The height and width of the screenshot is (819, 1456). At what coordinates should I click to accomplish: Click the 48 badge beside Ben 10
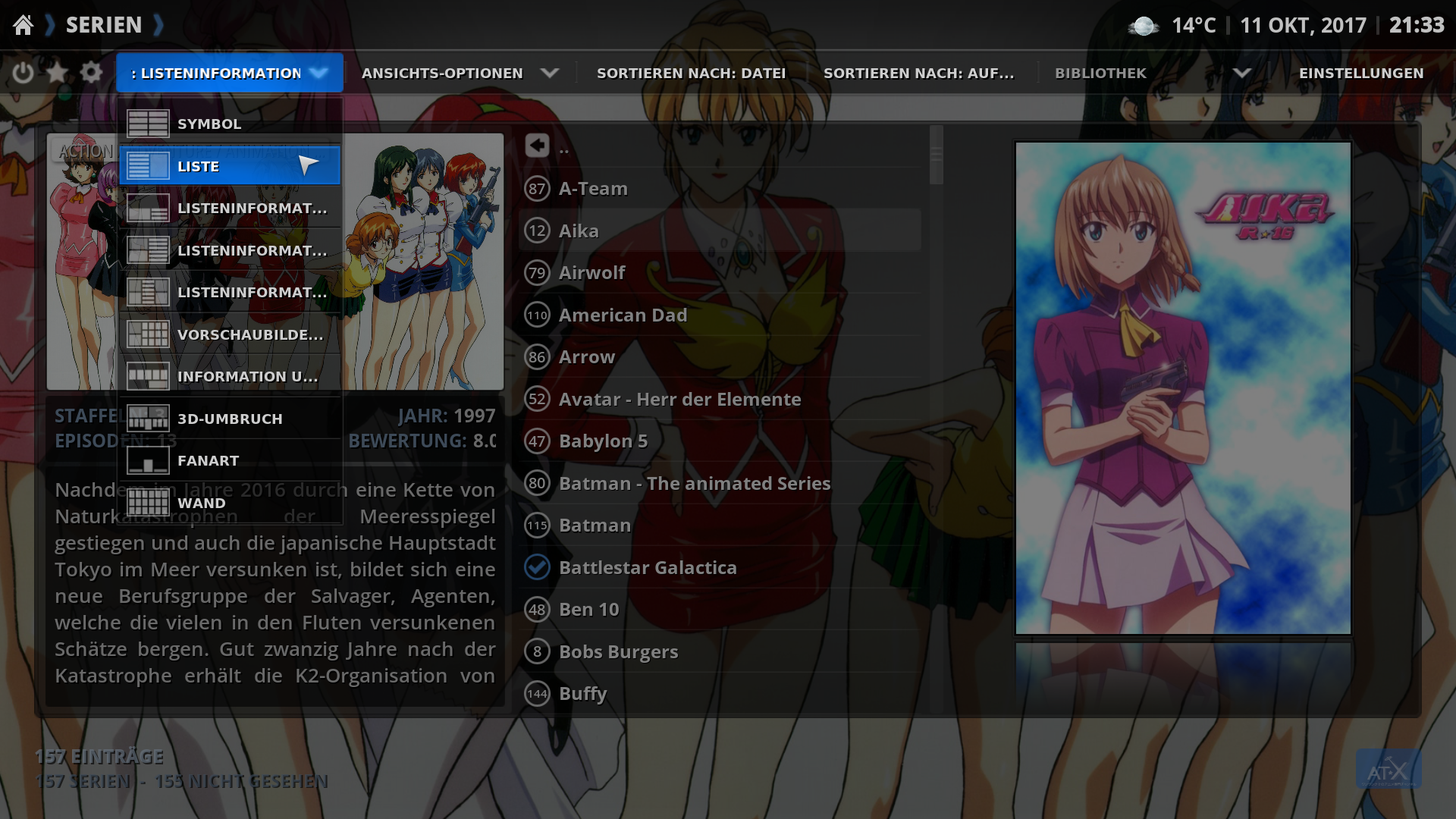tap(537, 610)
